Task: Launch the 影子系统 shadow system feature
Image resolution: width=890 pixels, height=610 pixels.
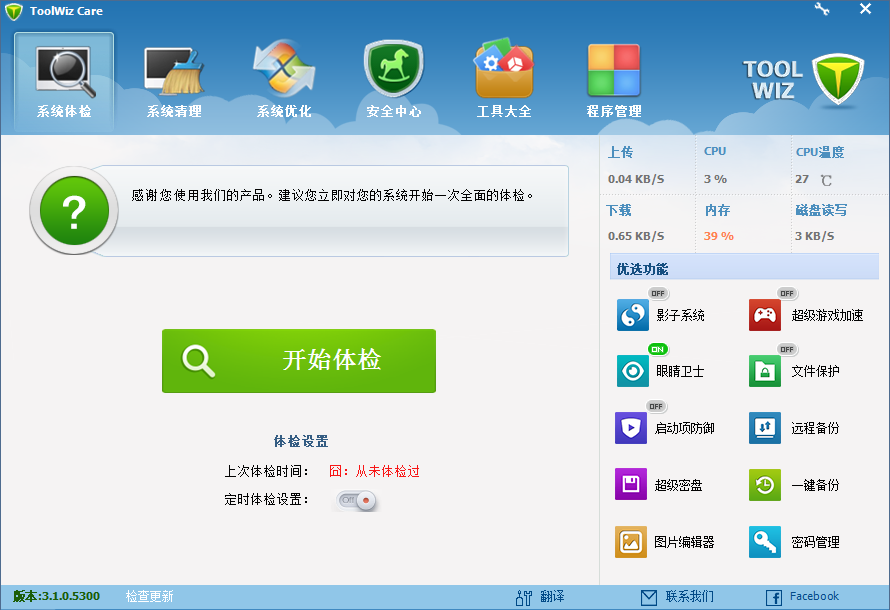Action: tap(631, 314)
